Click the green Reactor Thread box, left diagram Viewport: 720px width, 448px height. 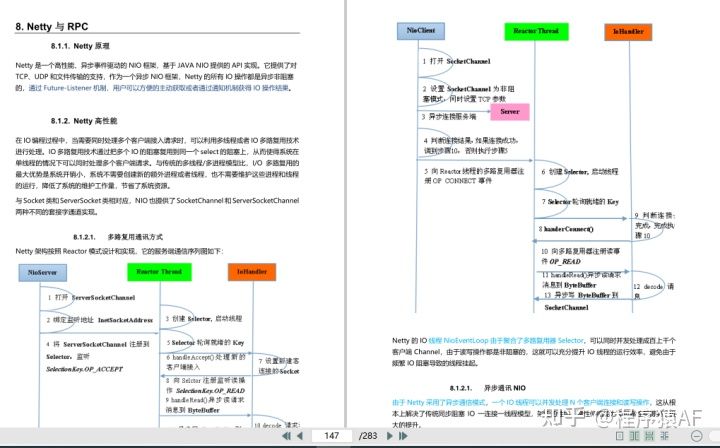point(159,272)
